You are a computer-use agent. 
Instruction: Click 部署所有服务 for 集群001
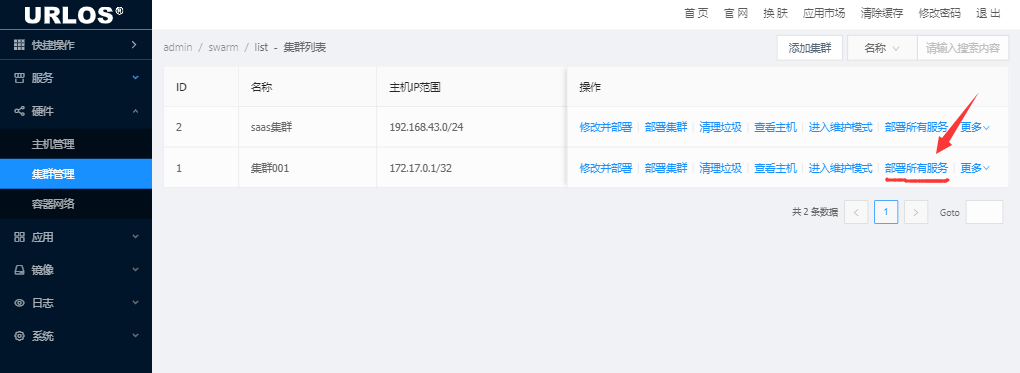coord(916,168)
